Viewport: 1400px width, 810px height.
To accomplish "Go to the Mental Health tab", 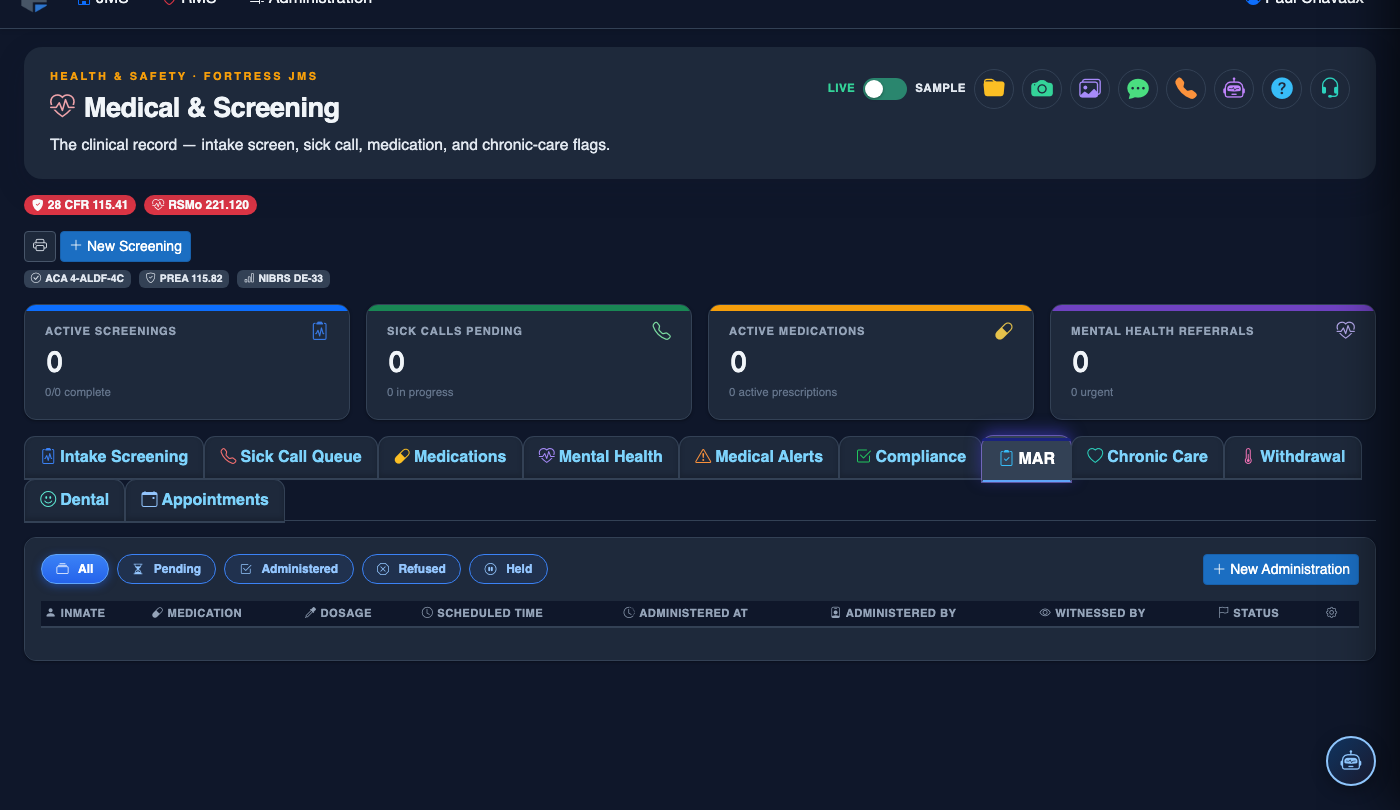I will coord(601,457).
